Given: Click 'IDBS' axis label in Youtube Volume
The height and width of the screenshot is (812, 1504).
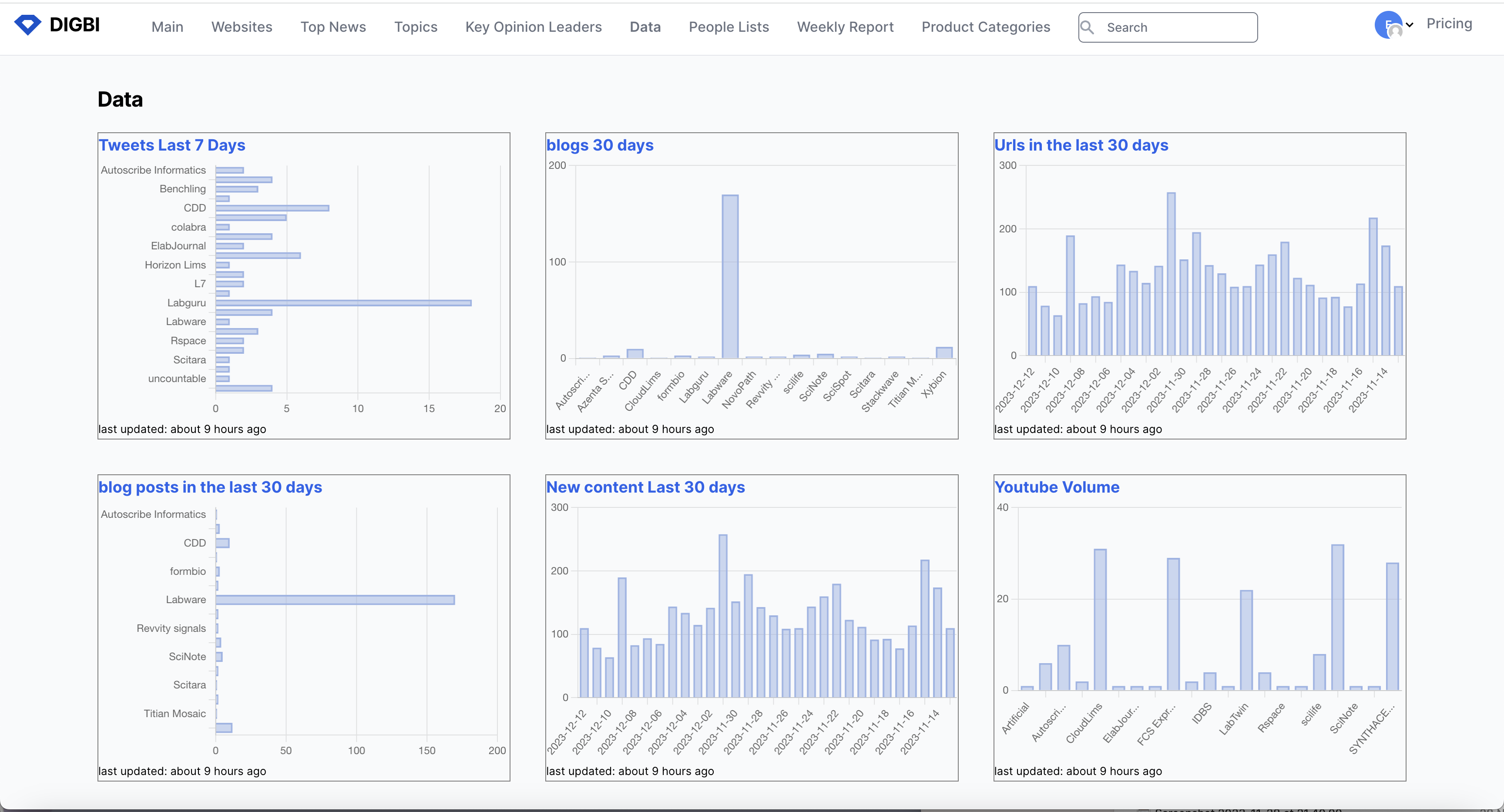Looking at the screenshot, I should coord(1202,713).
